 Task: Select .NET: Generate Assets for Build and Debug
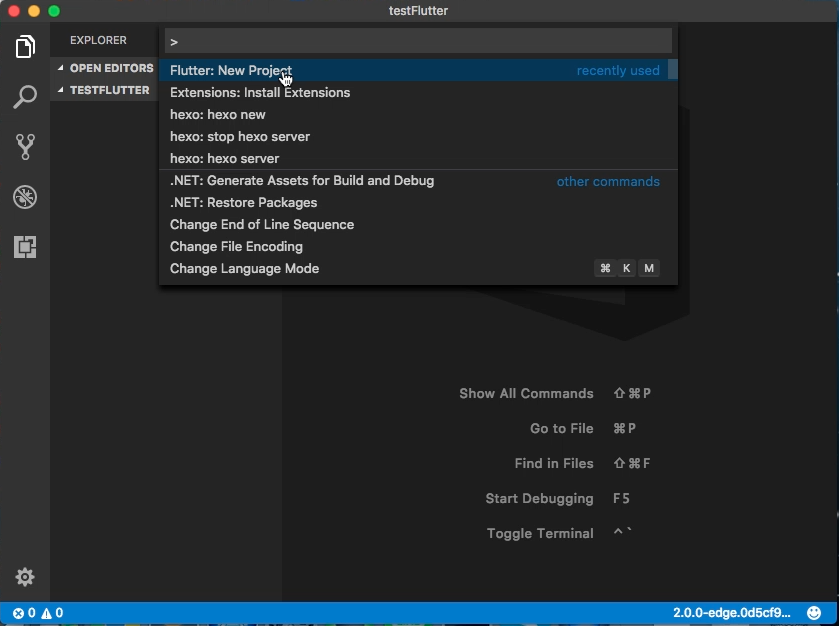(418, 180)
